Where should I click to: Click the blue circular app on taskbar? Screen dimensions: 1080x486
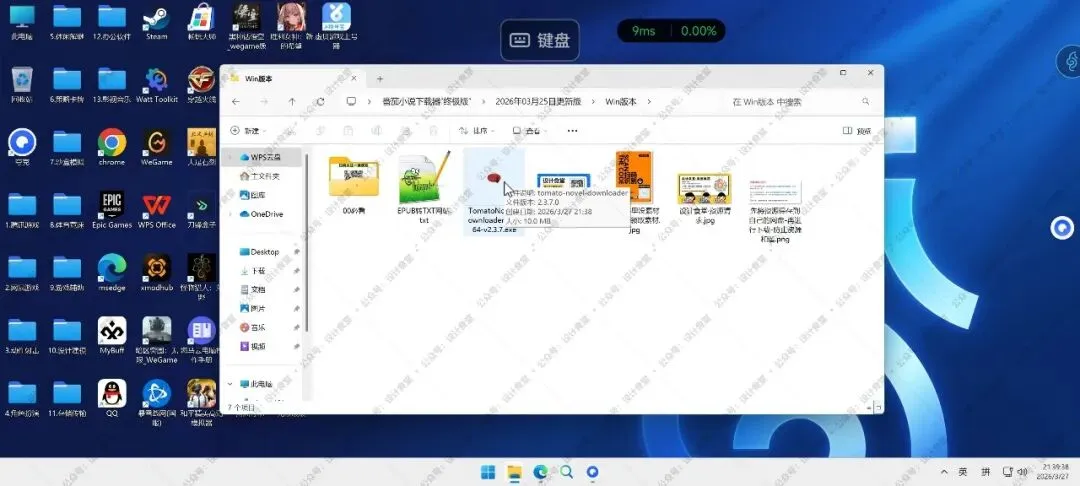pyautogui.click(x=592, y=472)
